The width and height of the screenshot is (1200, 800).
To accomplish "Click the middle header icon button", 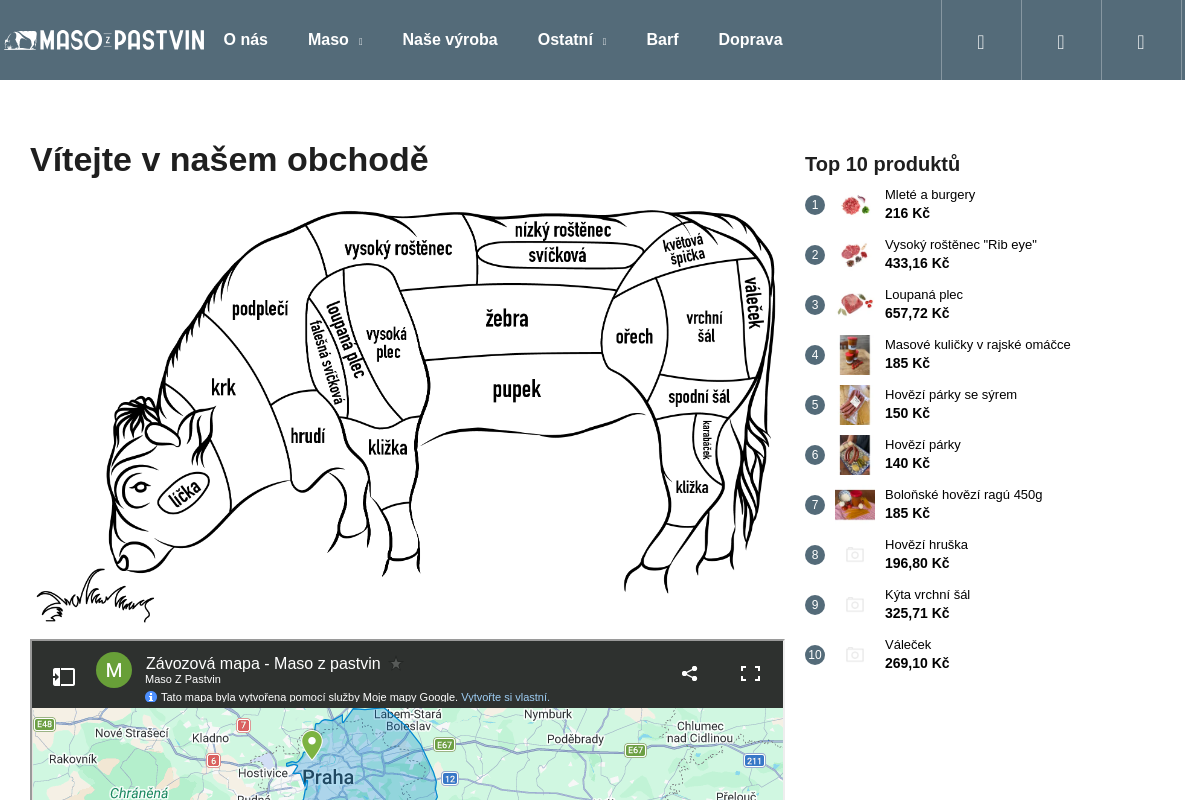I will [x=1061, y=40].
